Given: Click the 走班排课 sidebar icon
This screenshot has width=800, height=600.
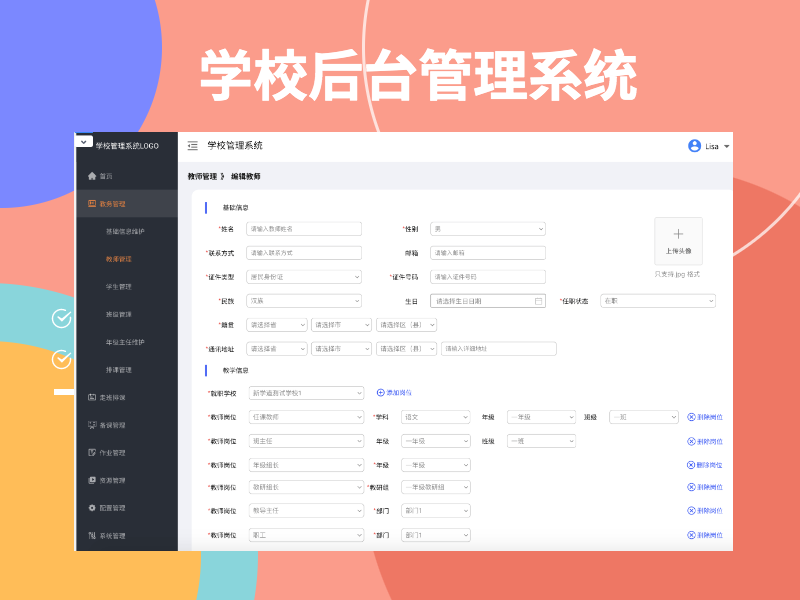Looking at the screenshot, I should coord(92,397).
